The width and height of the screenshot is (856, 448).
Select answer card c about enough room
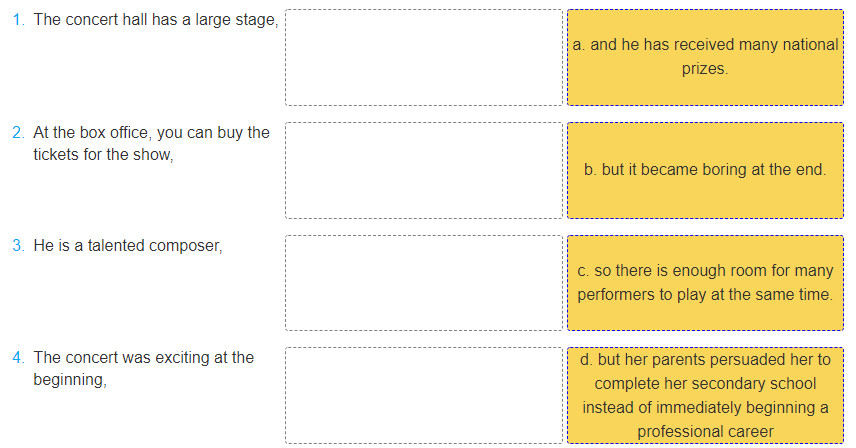pyautogui.click(x=705, y=283)
